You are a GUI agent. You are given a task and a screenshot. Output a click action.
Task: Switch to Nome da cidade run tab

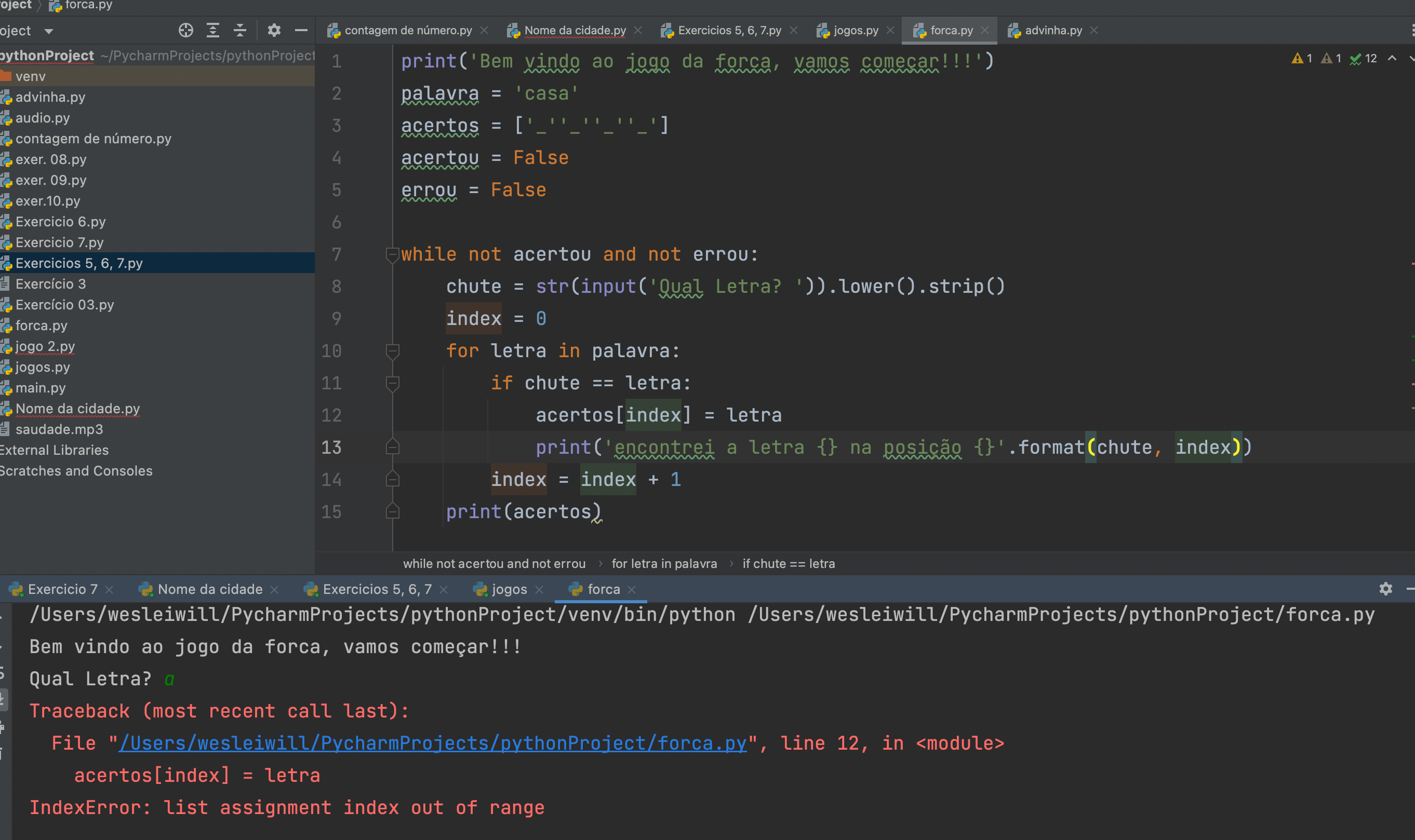coord(210,589)
